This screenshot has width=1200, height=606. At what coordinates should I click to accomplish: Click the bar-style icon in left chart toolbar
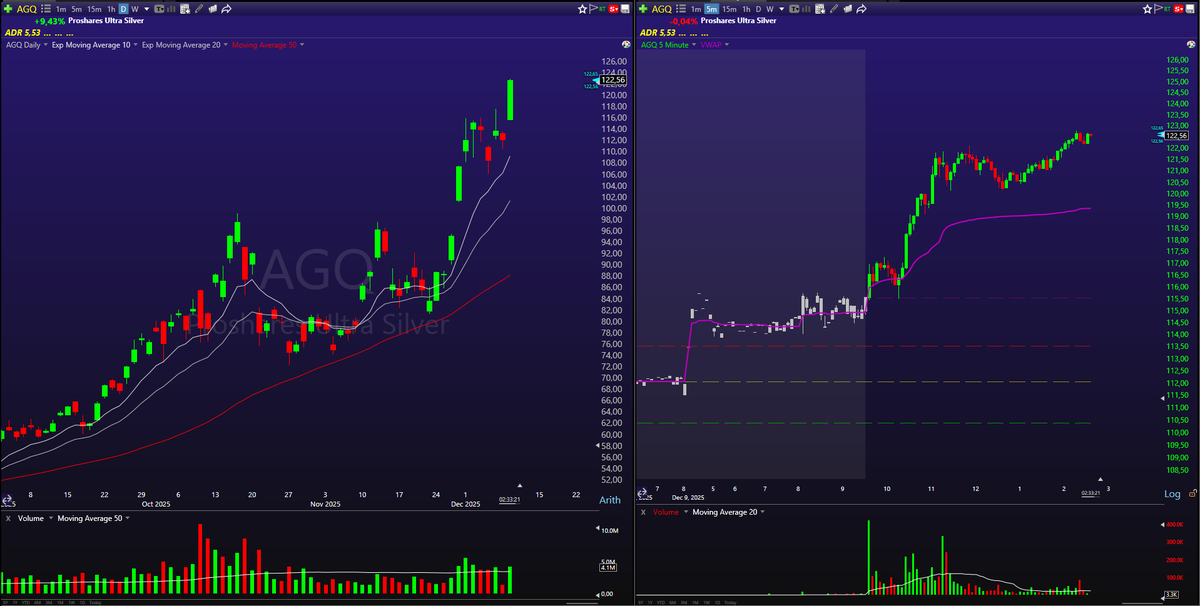coord(171,9)
